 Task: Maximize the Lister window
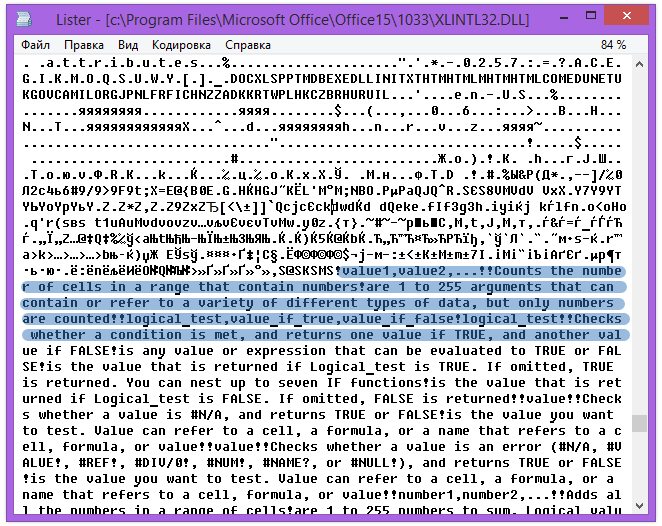[x=591, y=17]
